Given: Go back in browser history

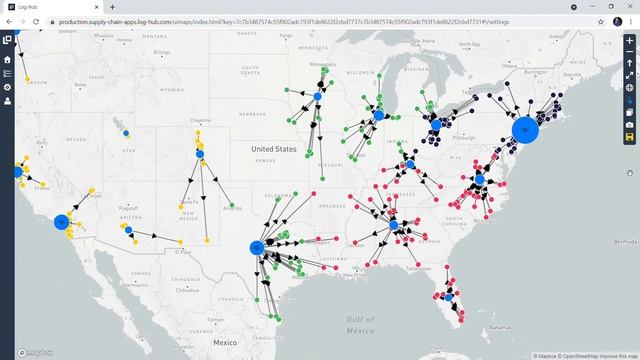Looking at the screenshot, I should point(9,22).
